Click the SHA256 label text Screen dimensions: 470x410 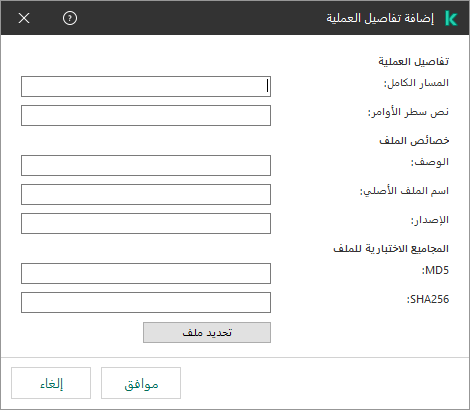tap(428, 299)
